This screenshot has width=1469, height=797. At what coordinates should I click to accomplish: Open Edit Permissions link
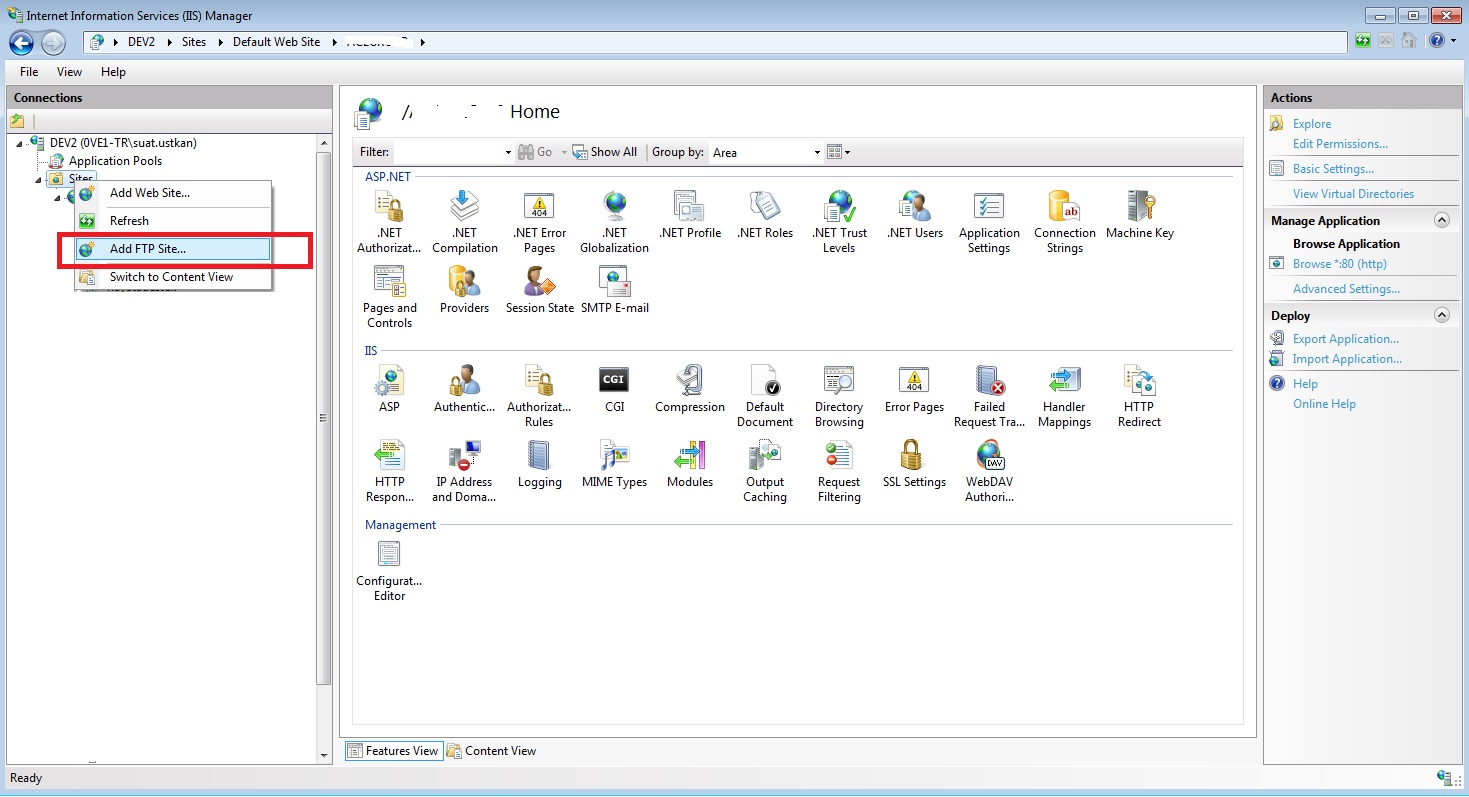[1340, 144]
